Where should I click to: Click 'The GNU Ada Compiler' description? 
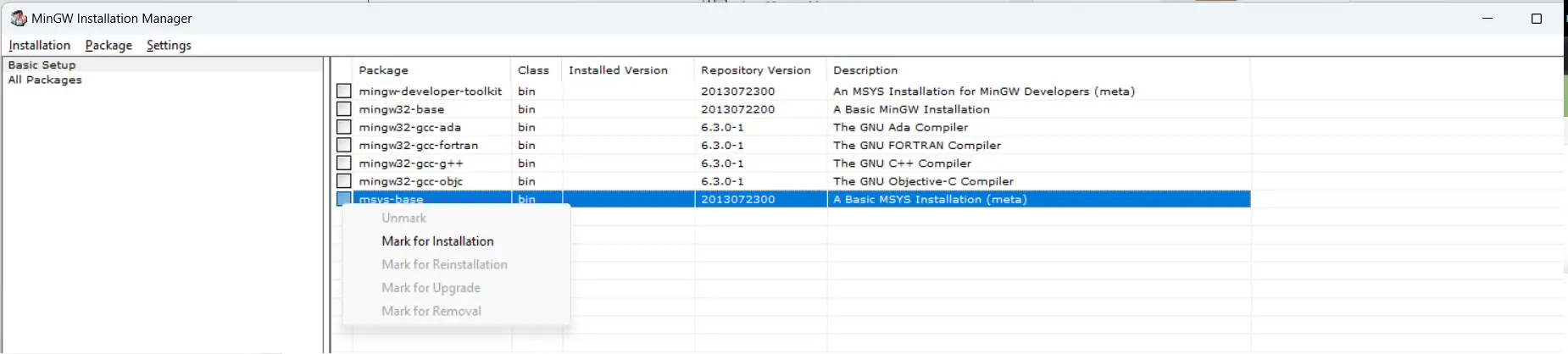[x=900, y=127]
